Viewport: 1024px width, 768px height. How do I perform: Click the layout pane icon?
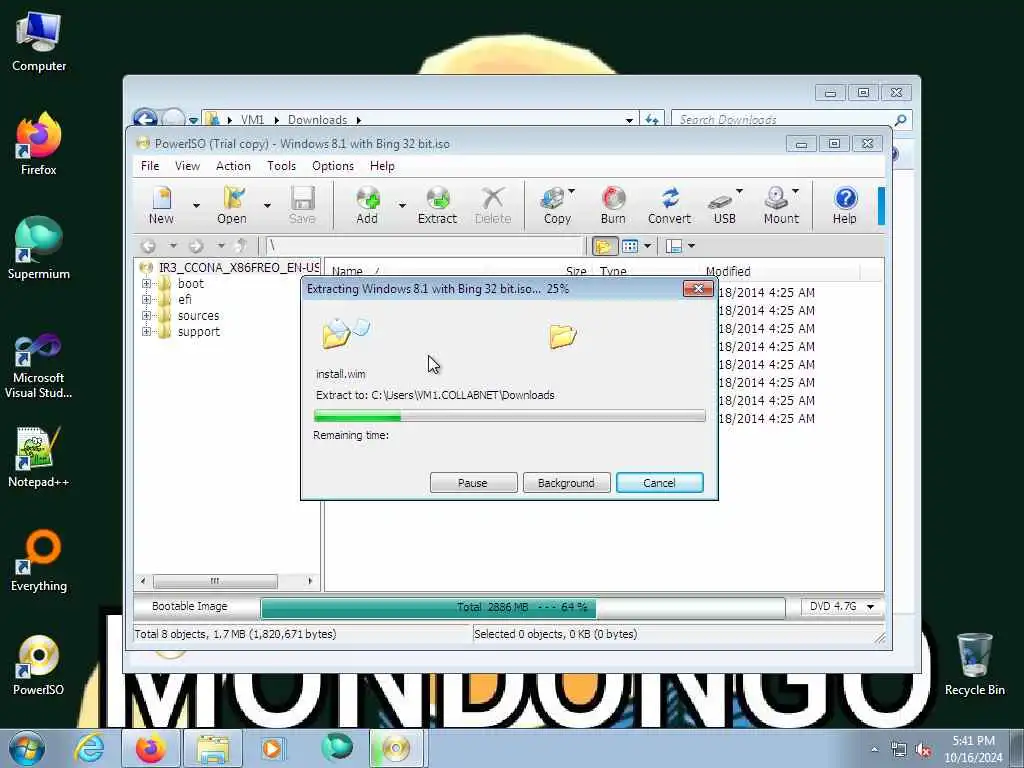click(x=673, y=246)
